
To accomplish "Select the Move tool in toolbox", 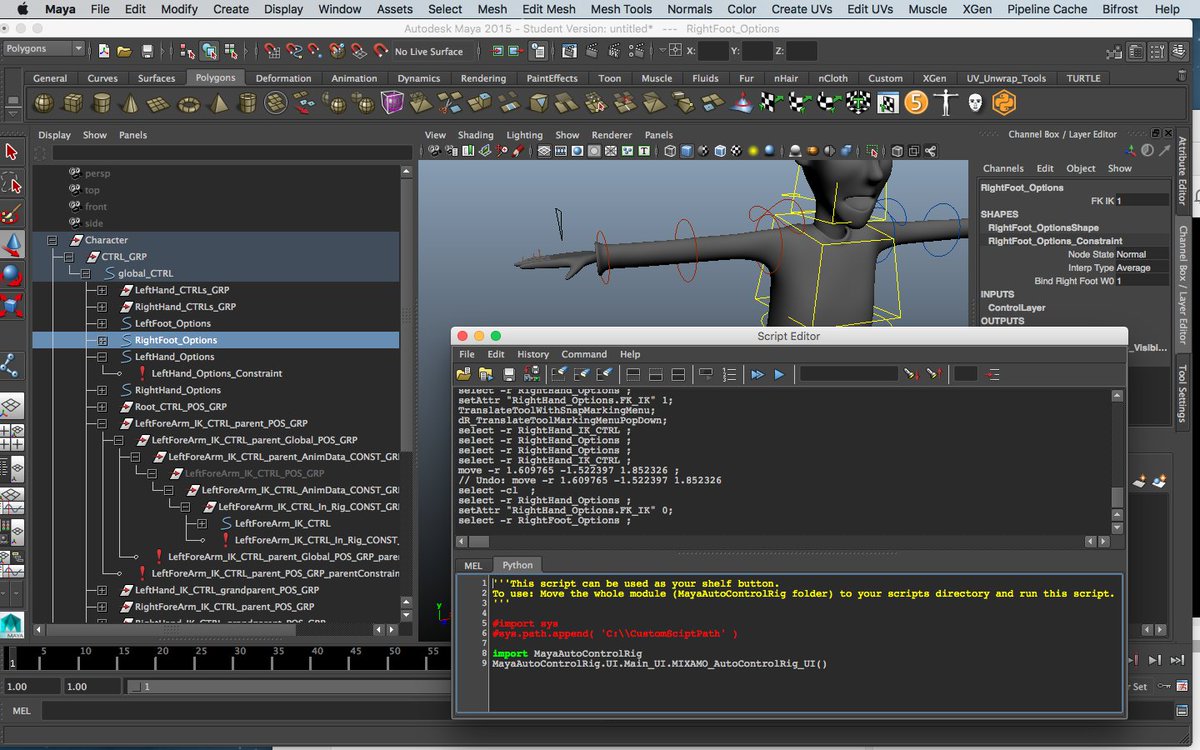I will click(x=12, y=245).
